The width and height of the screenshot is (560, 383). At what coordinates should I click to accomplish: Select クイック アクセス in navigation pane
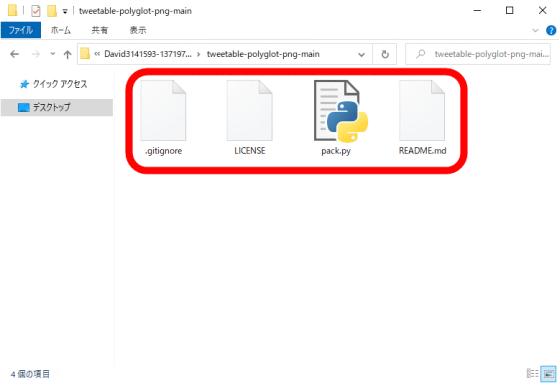pos(60,84)
